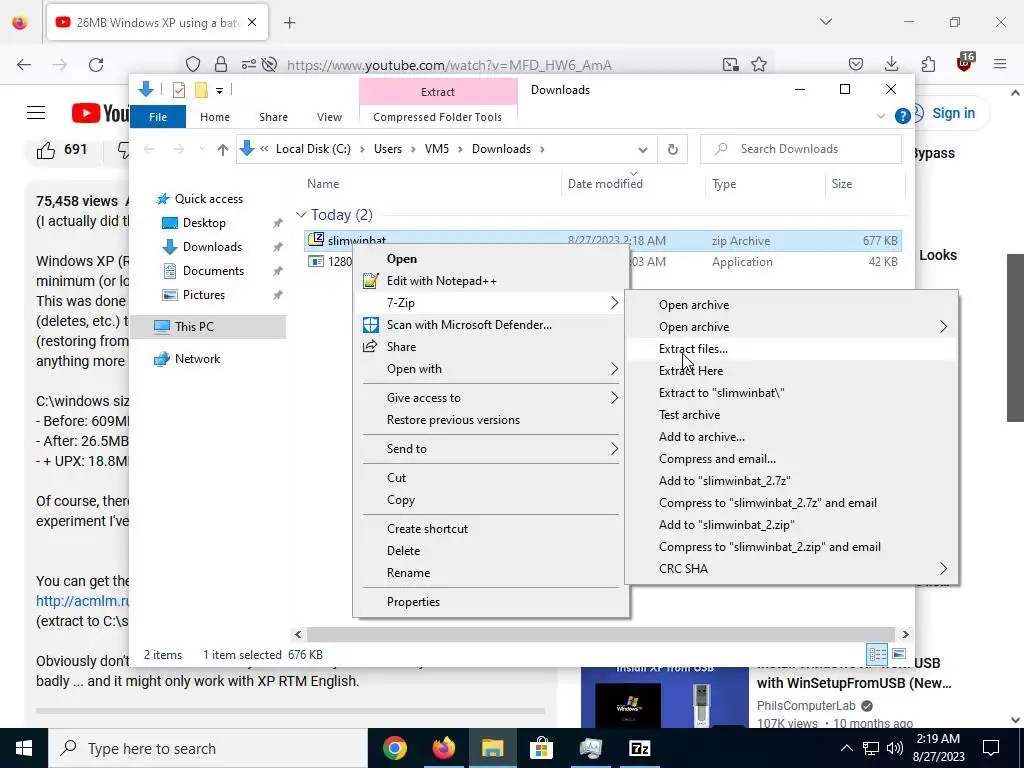The width and height of the screenshot is (1024, 768).
Task: Open Microsoft Store from the taskbar
Action: [541, 748]
